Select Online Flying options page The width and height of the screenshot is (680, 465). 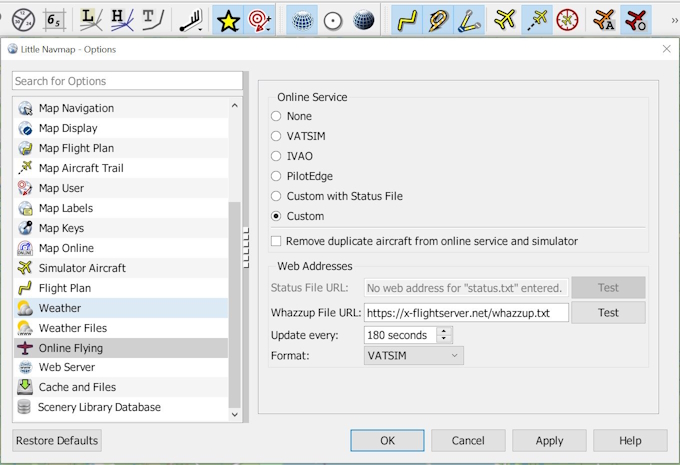pos(121,347)
